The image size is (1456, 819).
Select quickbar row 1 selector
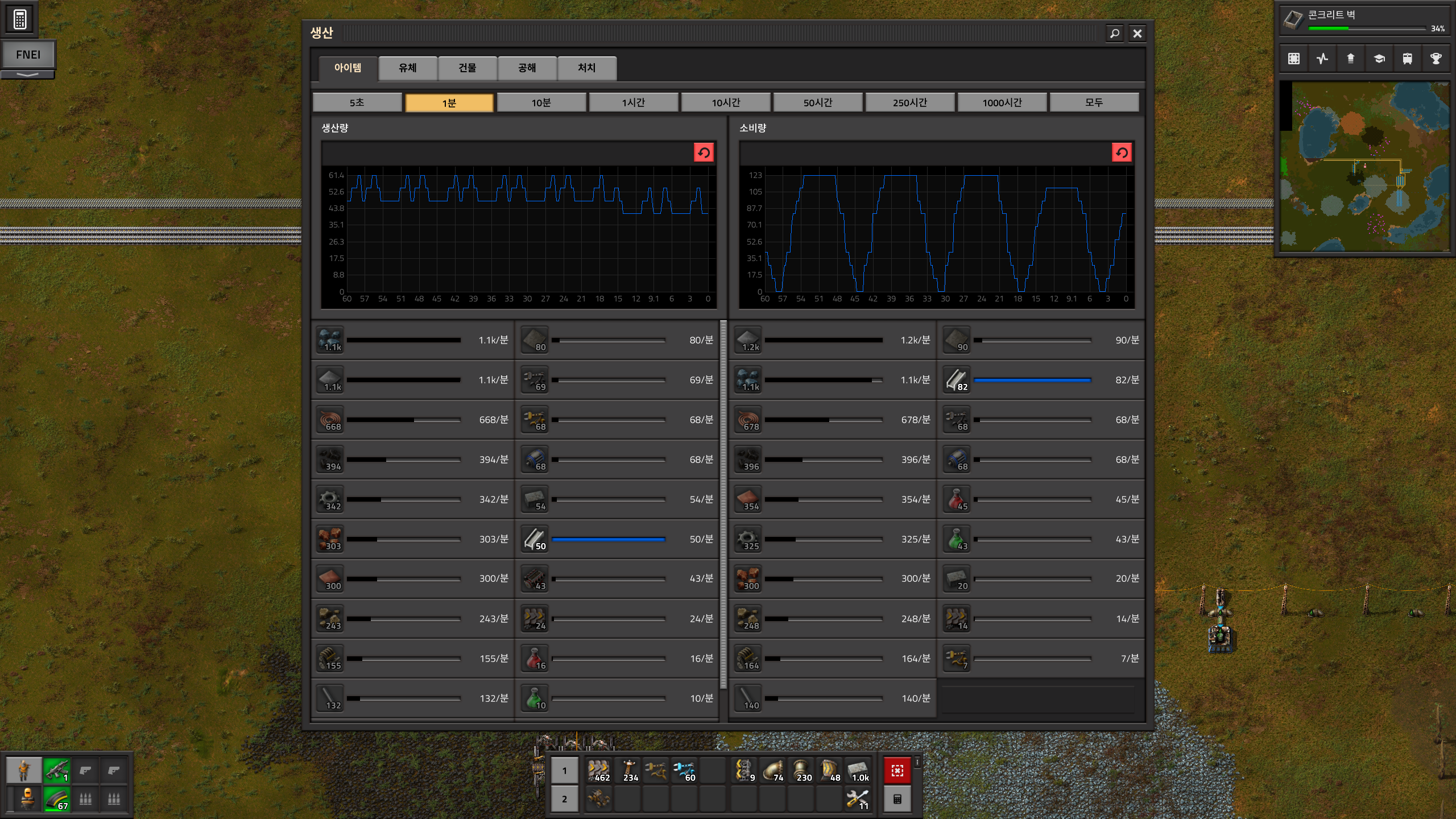pos(564,771)
